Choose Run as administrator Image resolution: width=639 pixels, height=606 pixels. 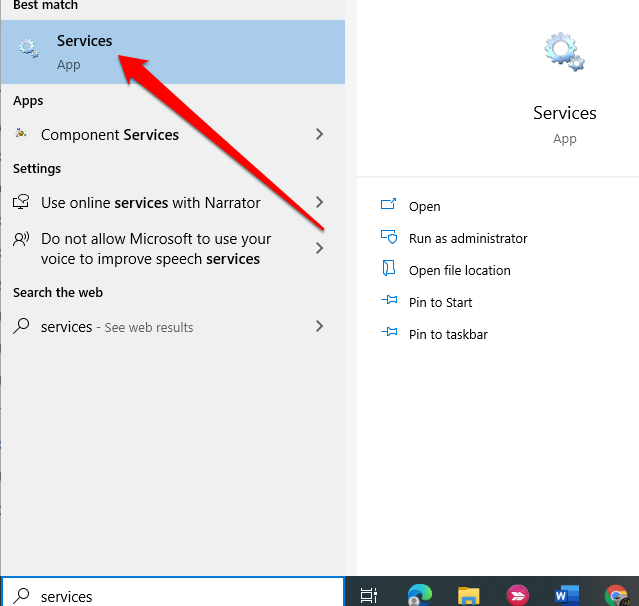(467, 238)
